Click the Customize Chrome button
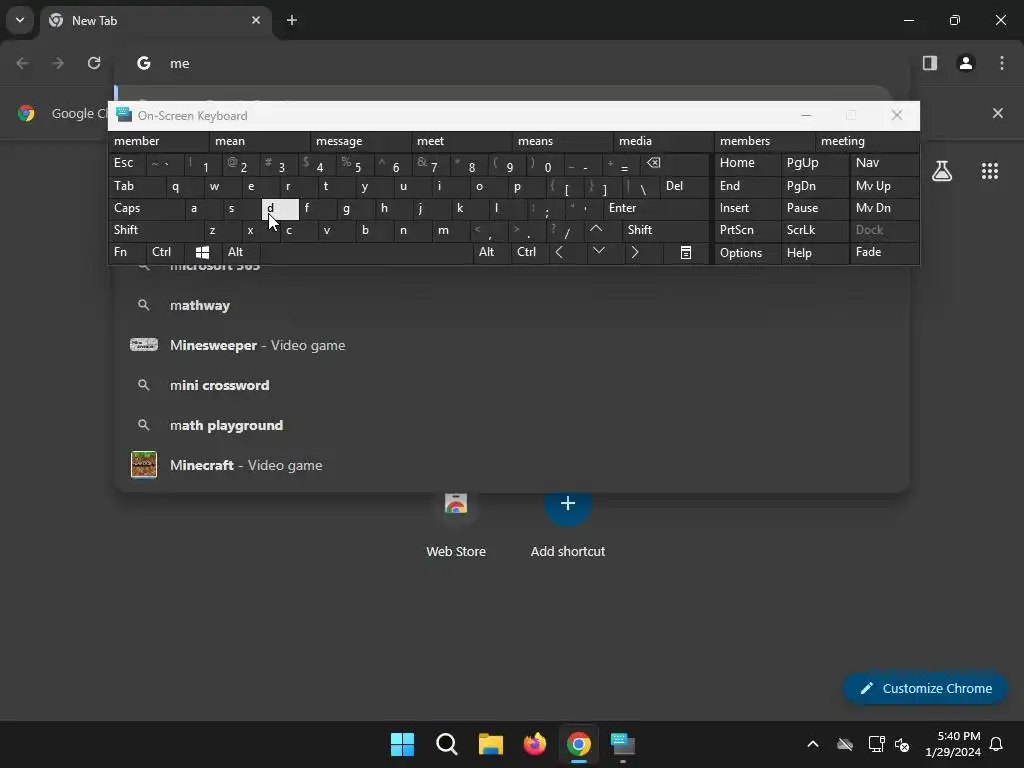Screen dimensions: 1024x768 [x=925, y=688]
